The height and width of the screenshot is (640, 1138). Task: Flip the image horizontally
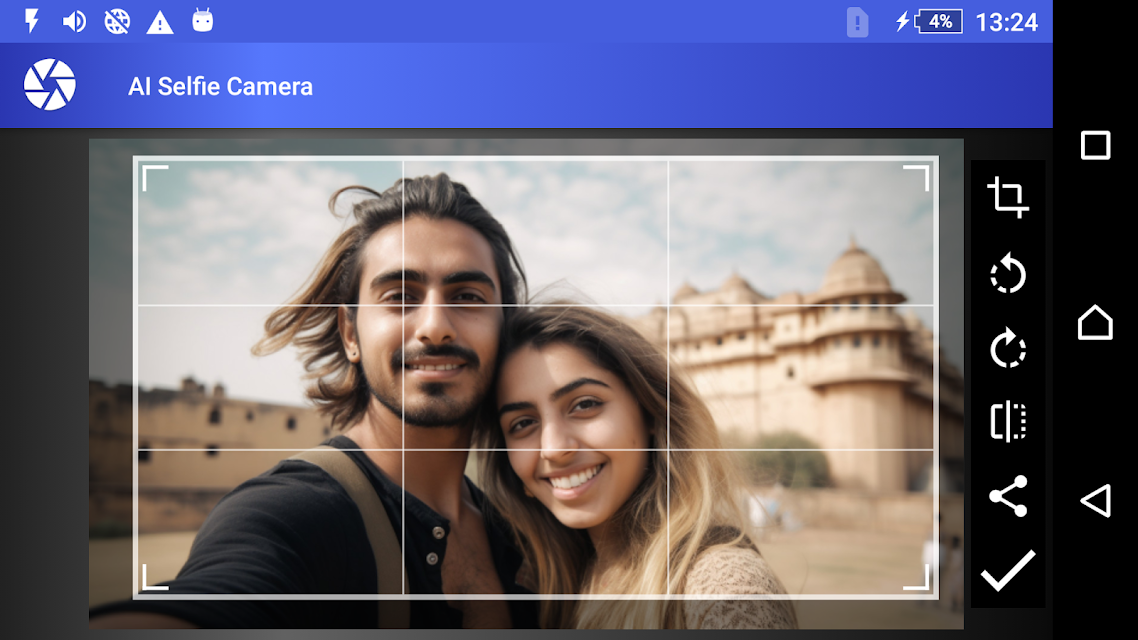coord(1008,421)
